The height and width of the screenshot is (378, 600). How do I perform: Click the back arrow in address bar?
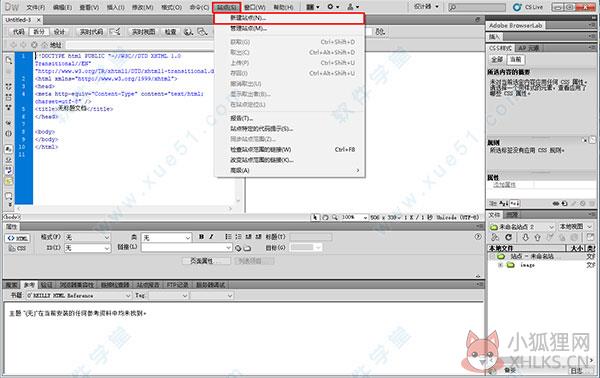coord(14,45)
